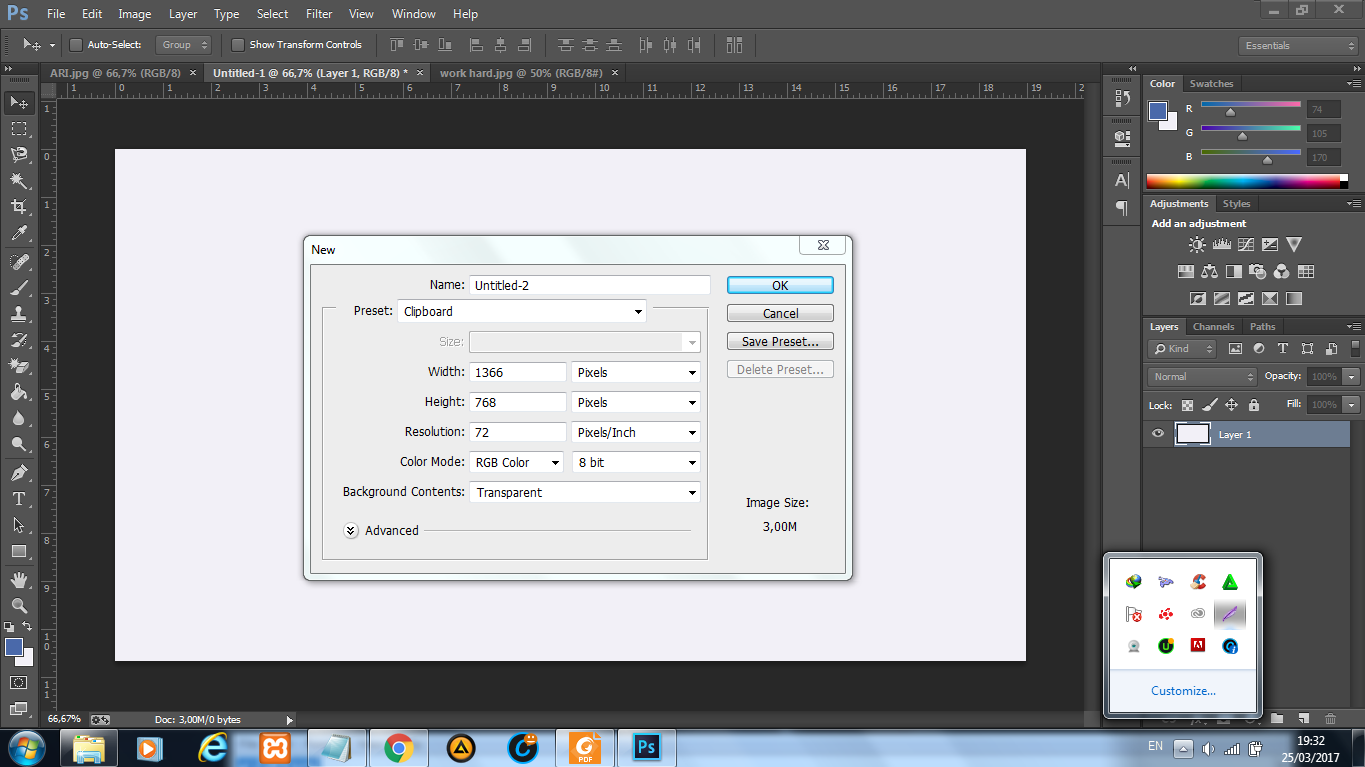Enable Show Transform Controls checkbox

point(238,45)
